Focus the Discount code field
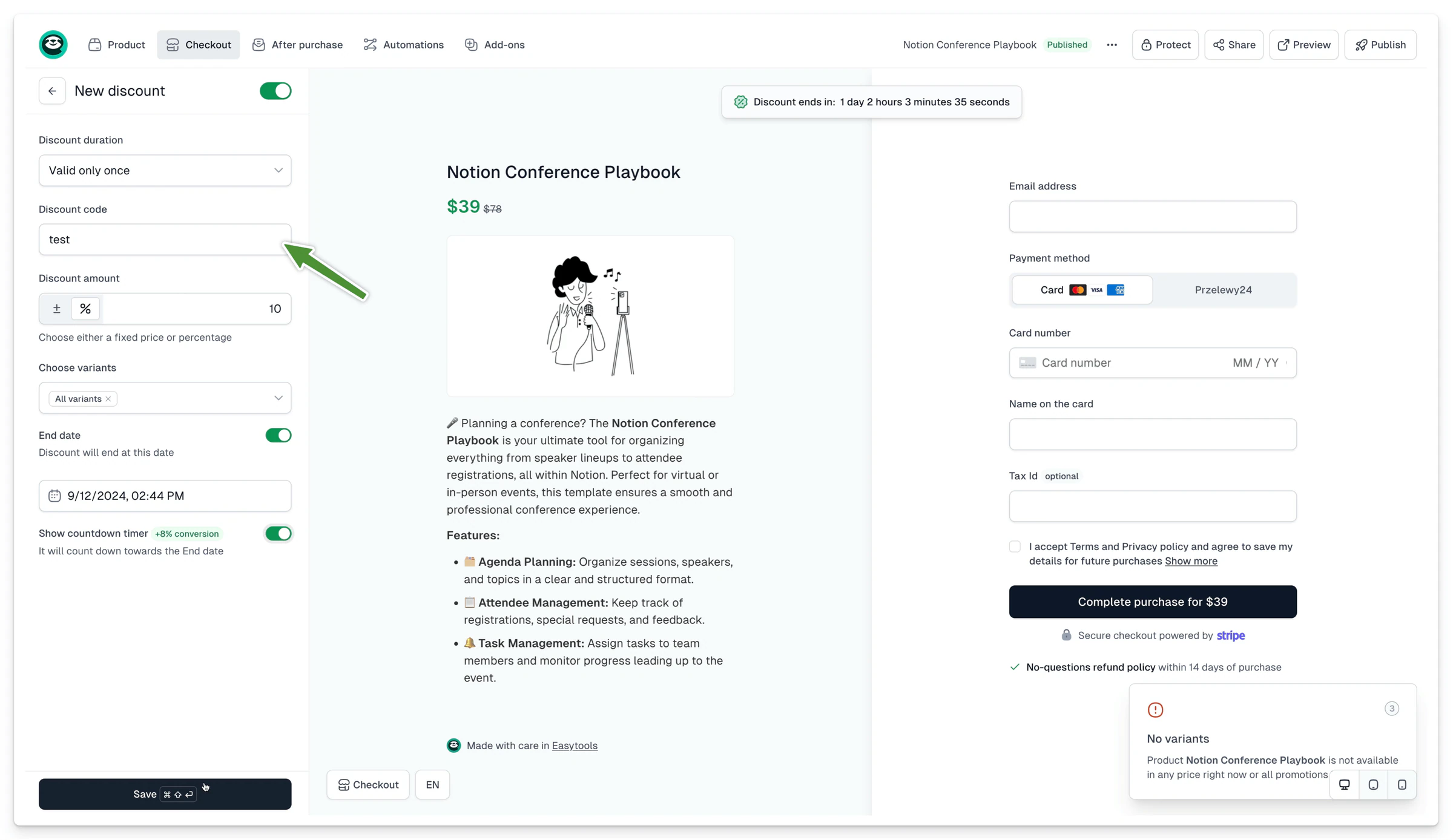1453x840 pixels. [165, 240]
